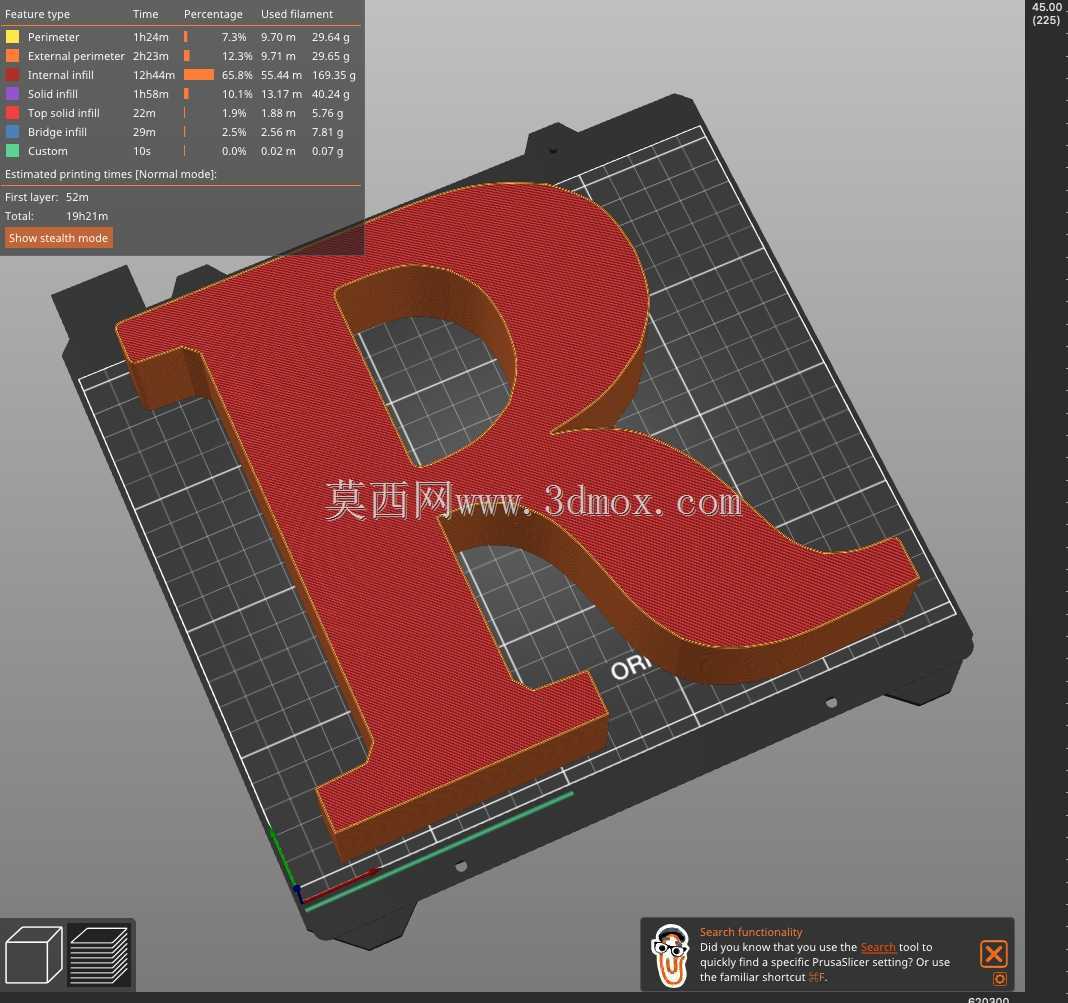Select the Top solid infill feature label

63,113
